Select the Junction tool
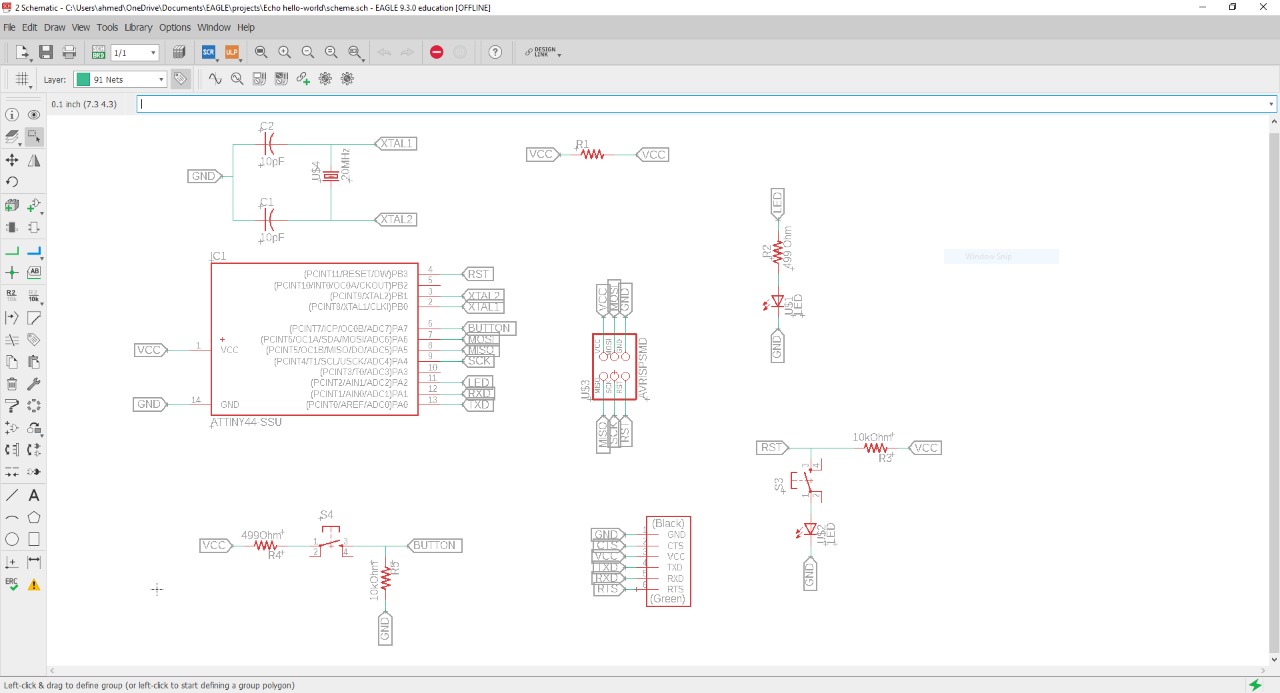The image size is (1280, 693). click(12, 272)
